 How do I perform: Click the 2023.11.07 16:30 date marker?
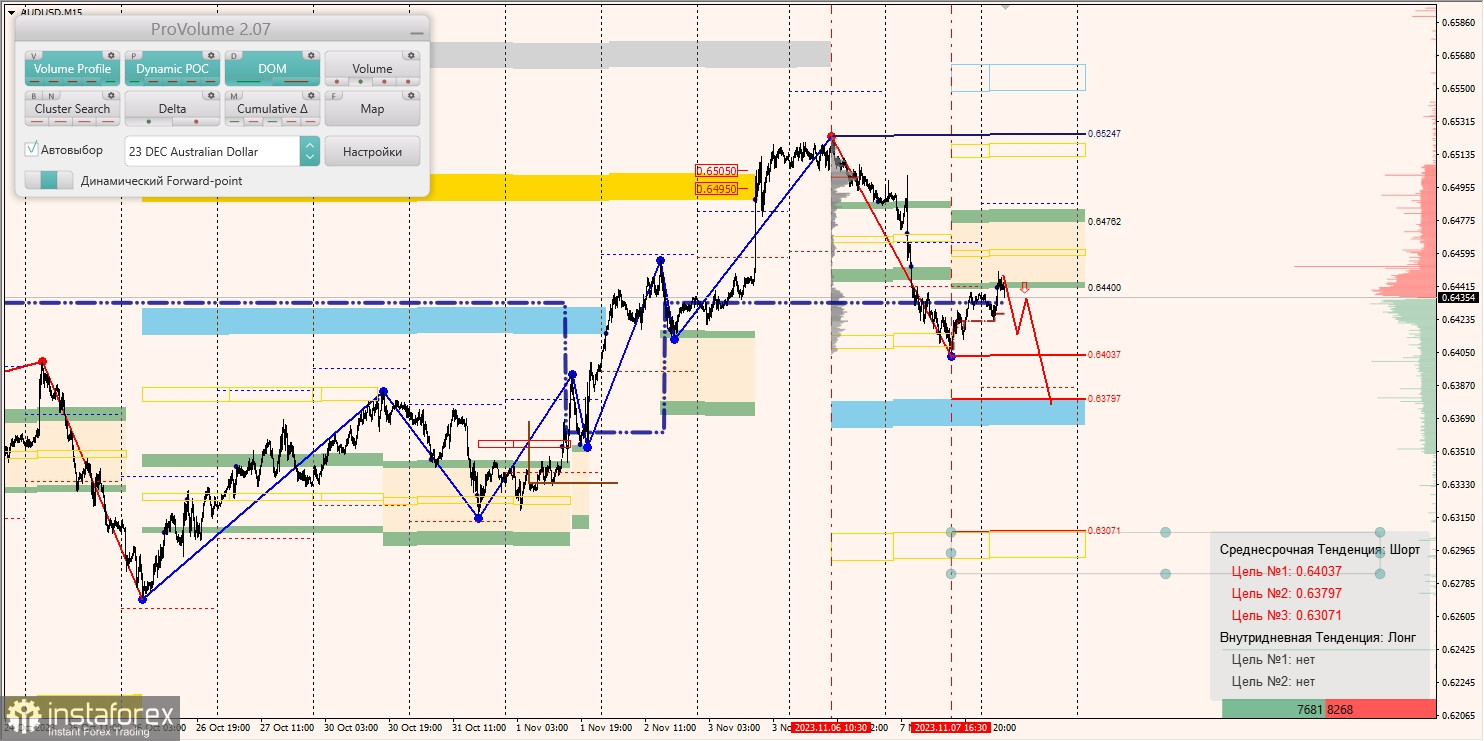[952, 727]
